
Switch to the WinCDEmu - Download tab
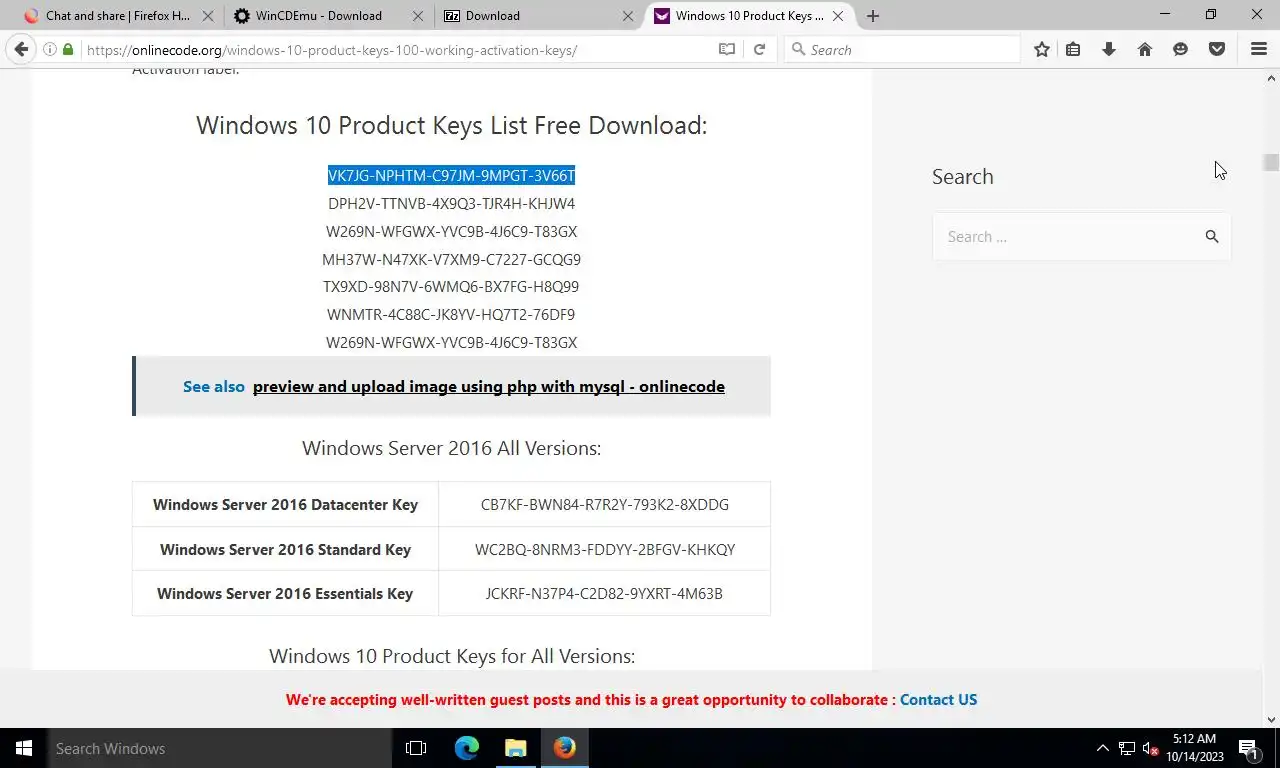click(327, 16)
